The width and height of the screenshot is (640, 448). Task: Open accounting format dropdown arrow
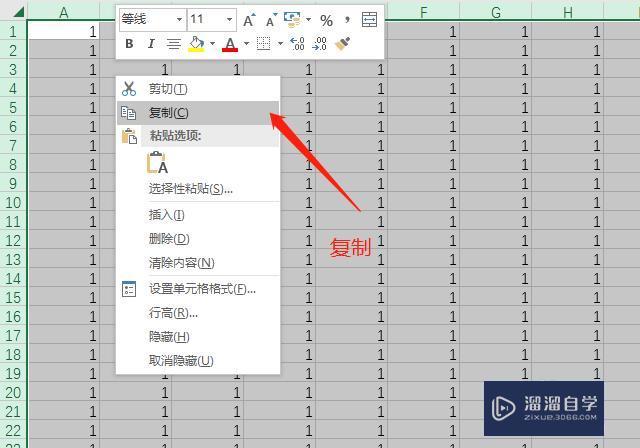(309, 19)
